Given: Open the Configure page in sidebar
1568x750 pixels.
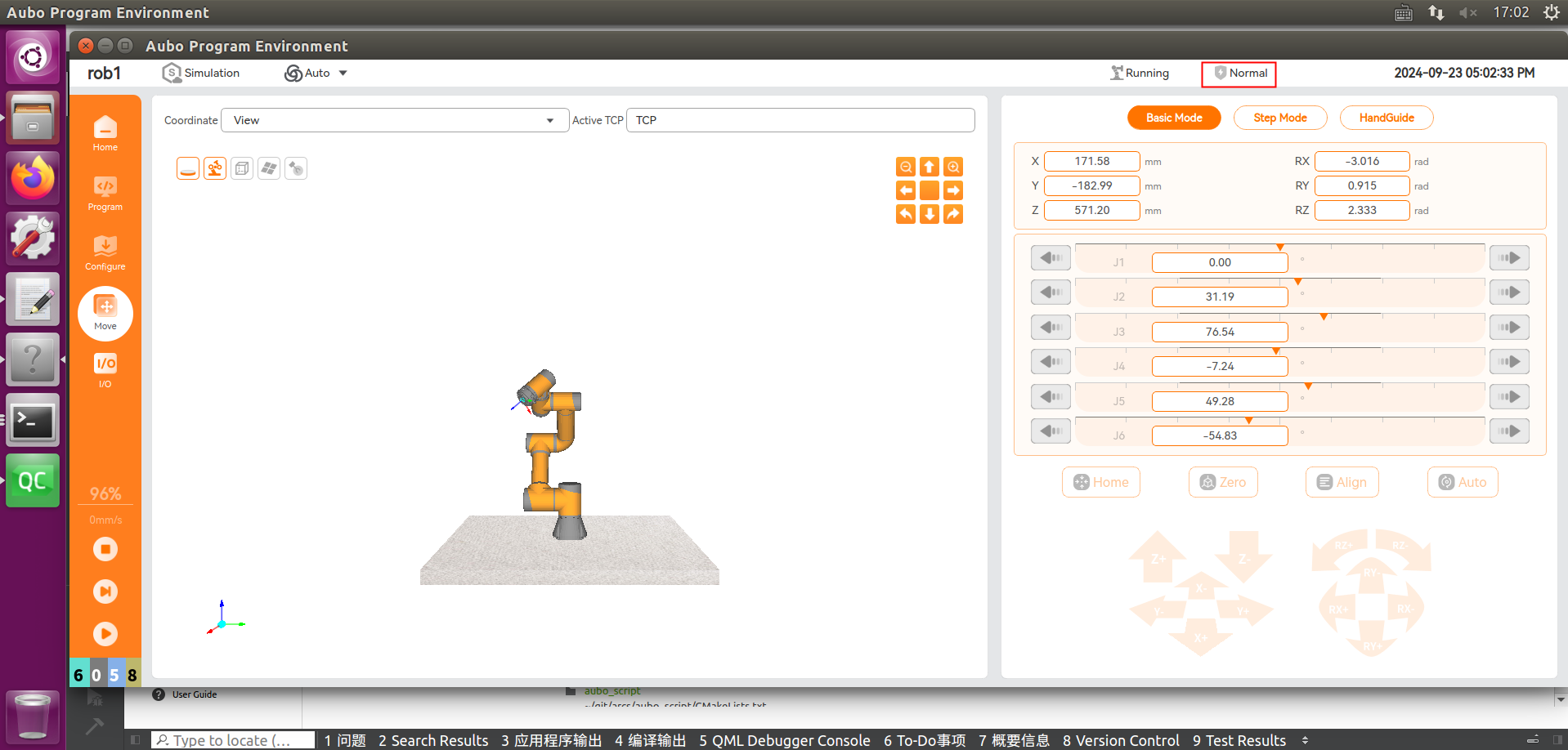Looking at the screenshot, I should point(105,253).
